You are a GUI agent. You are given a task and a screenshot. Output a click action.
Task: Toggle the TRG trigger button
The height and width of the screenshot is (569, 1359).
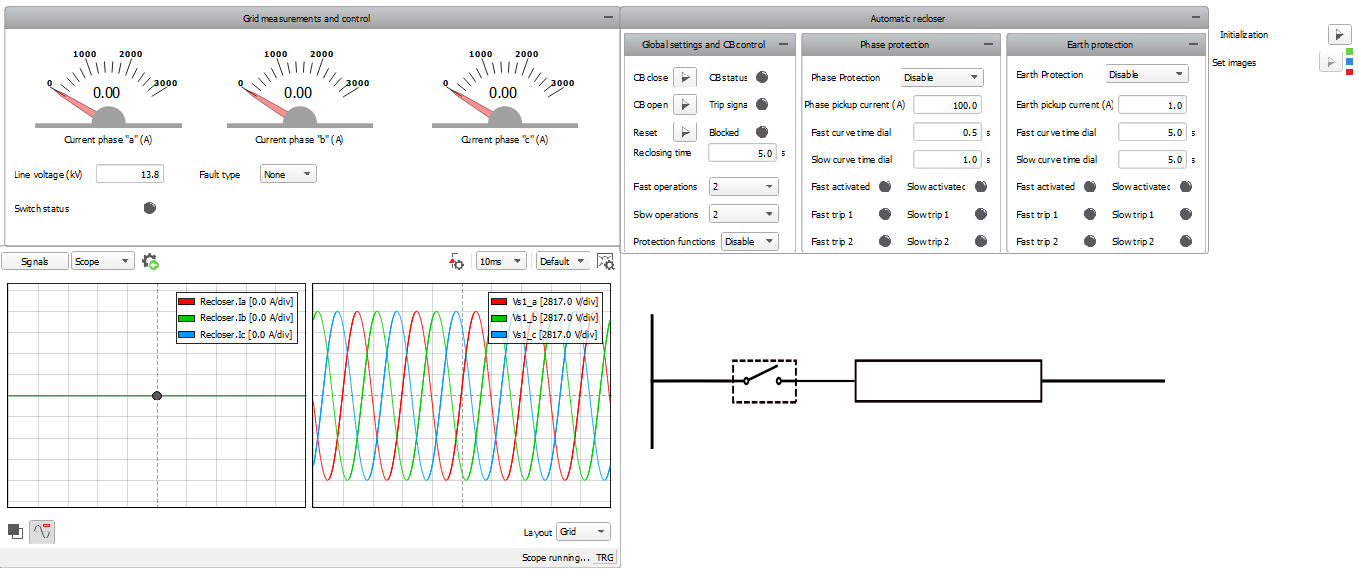click(605, 558)
